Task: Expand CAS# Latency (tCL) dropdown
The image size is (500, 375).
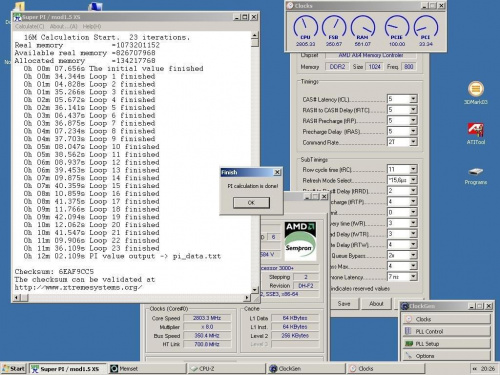Action: pos(413,99)
